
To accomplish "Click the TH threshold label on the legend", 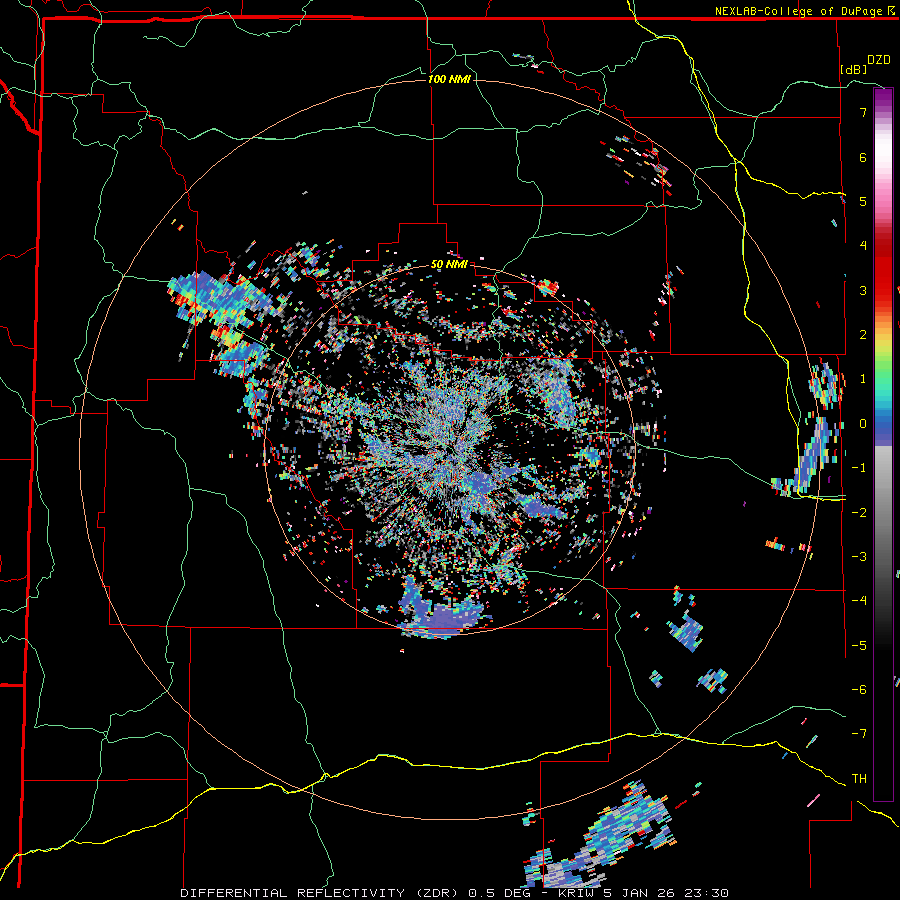I will tap(859, 778).
